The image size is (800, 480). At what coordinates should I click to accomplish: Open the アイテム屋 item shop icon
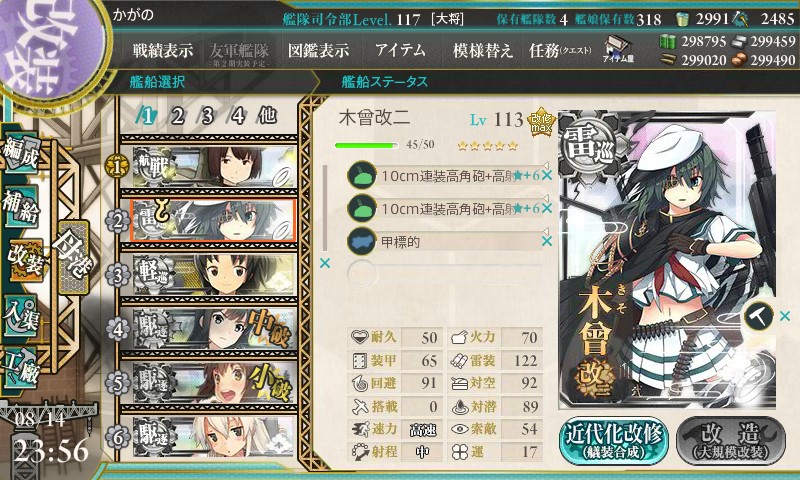(618, 49)
